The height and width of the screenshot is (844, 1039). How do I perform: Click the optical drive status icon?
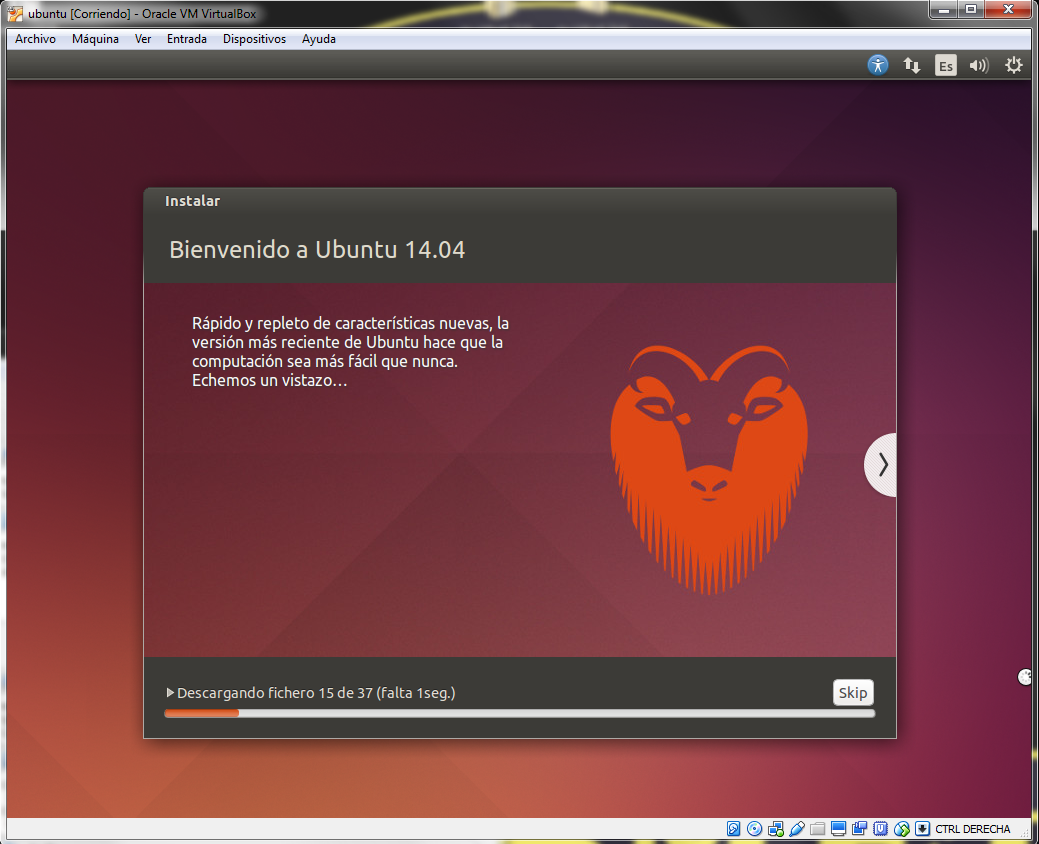coord(754,829)
